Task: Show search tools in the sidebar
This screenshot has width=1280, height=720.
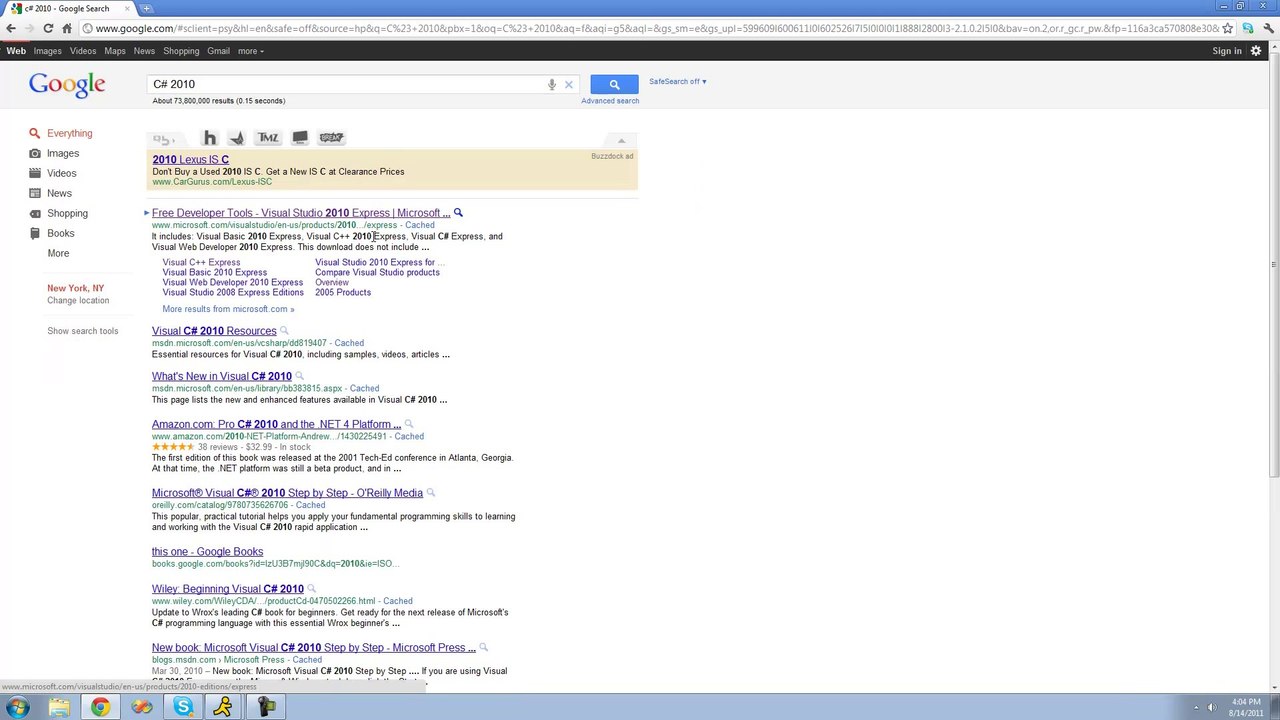Action: [x=82, y=331]
